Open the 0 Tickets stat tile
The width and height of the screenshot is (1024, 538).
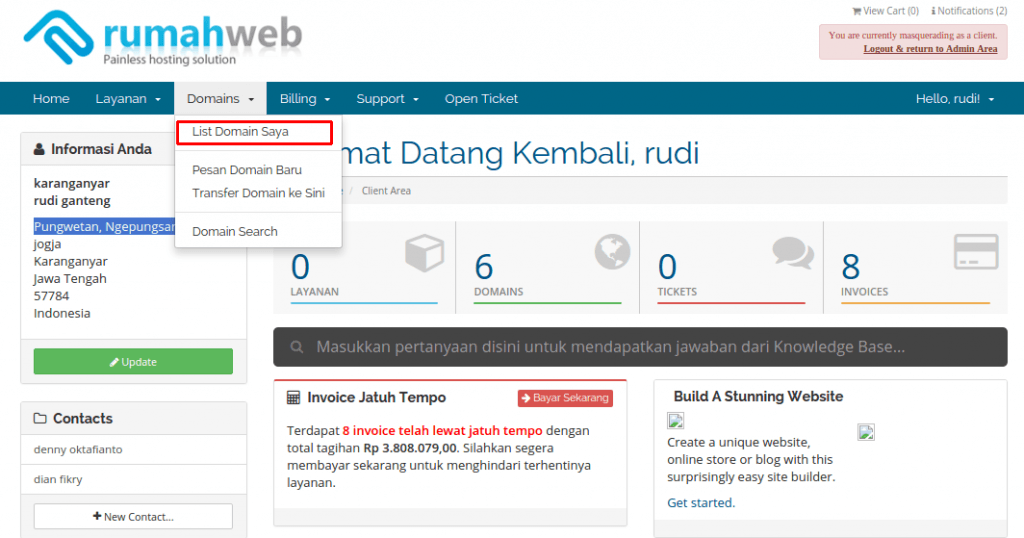[x=731, y=267]
